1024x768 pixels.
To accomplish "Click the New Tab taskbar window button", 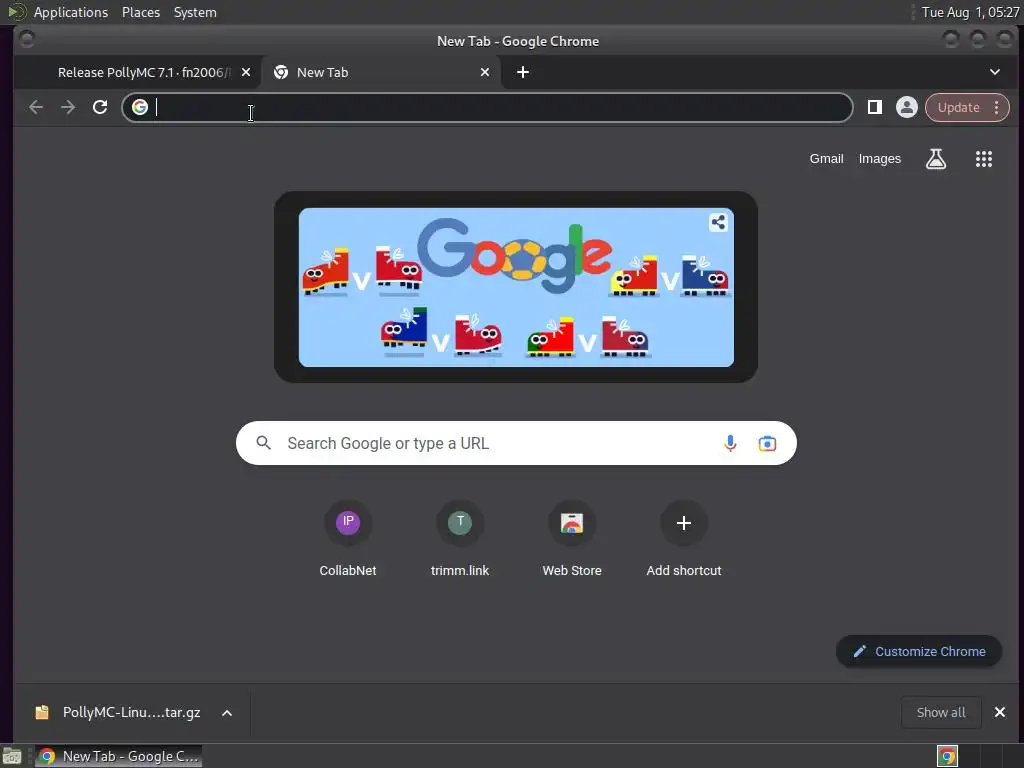I will pos(118,756).
